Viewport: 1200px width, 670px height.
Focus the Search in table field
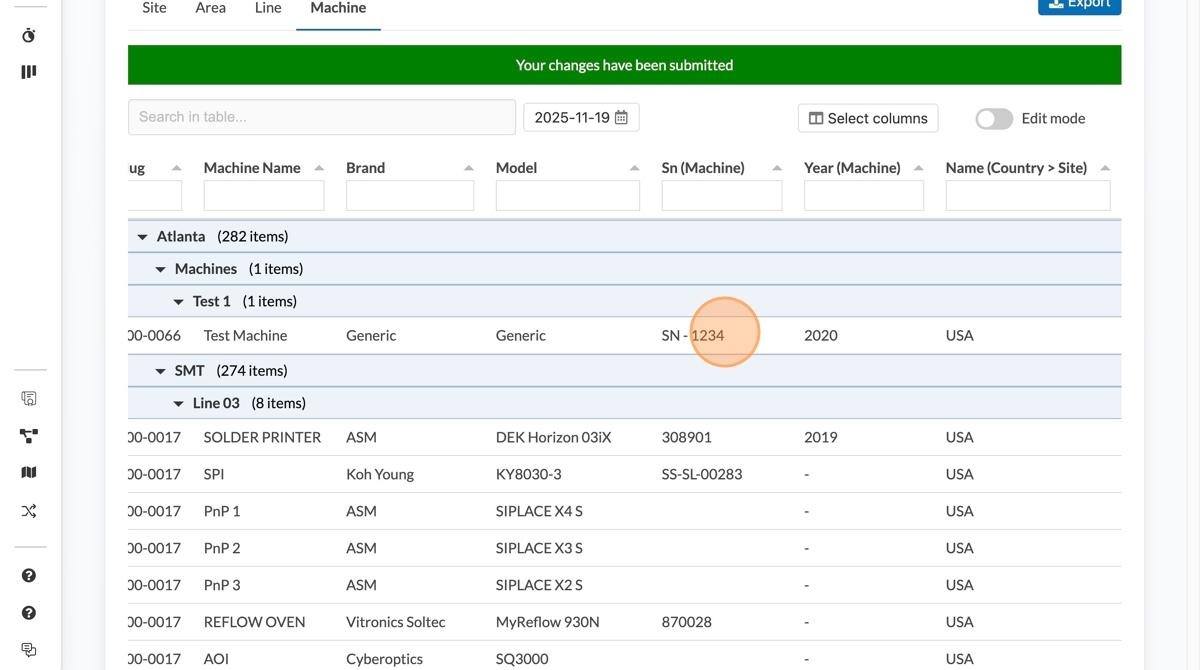321,117
